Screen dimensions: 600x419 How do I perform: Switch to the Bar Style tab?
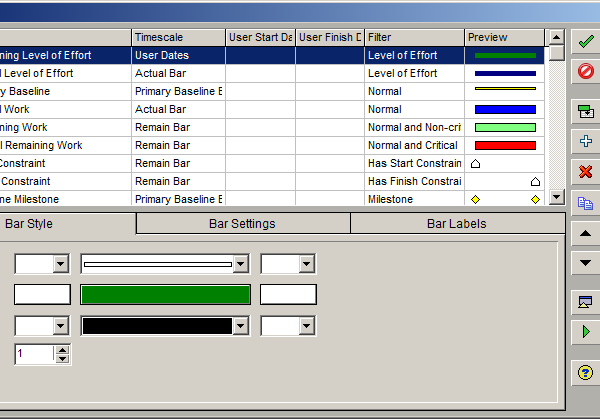pos(67,223)
